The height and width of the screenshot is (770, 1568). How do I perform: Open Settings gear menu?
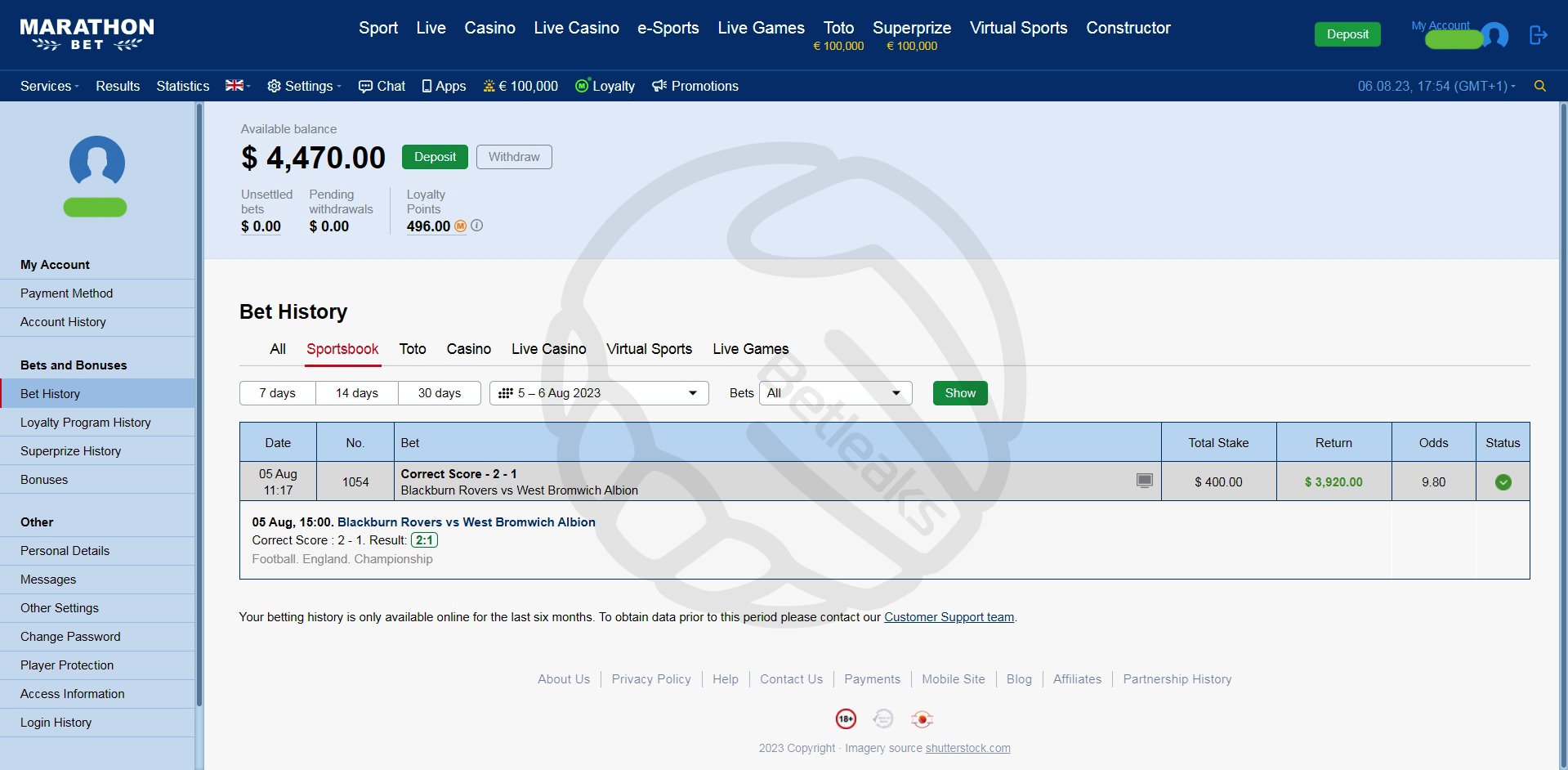pyautogui.click(x=304, y=86)
